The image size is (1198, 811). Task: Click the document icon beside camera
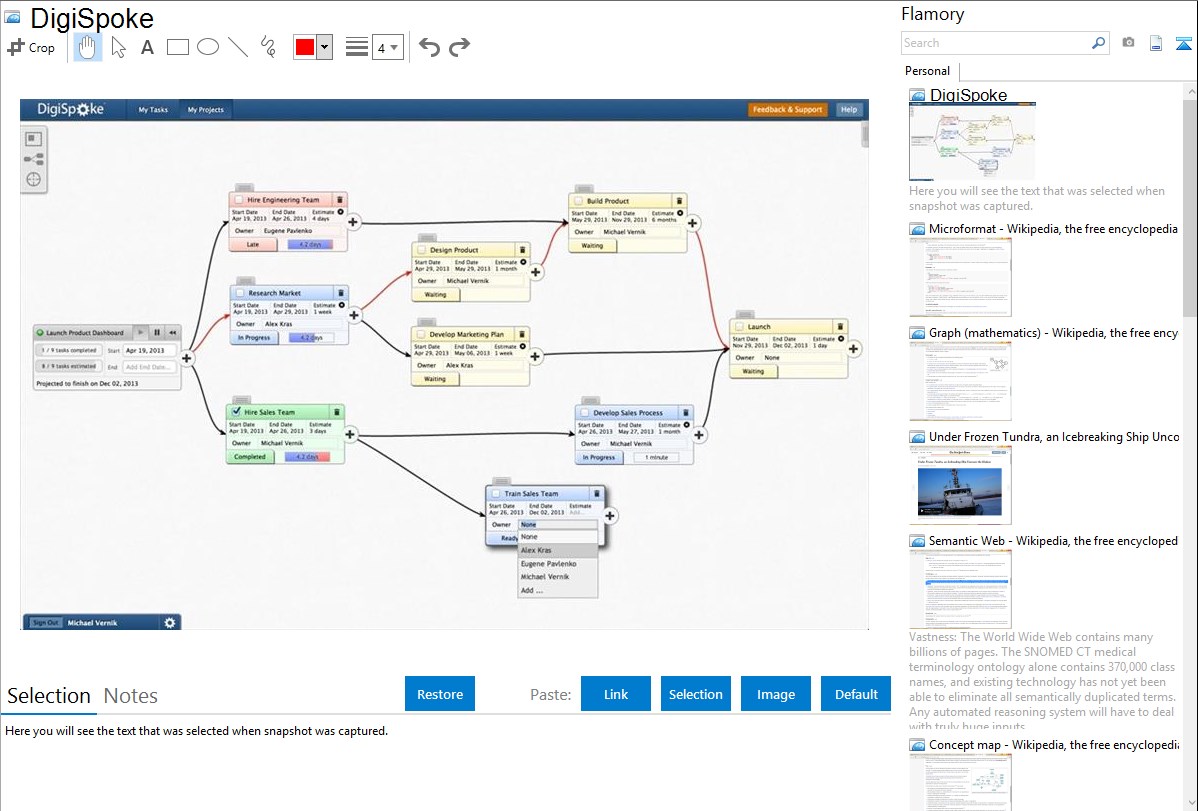pos(1156,43)
